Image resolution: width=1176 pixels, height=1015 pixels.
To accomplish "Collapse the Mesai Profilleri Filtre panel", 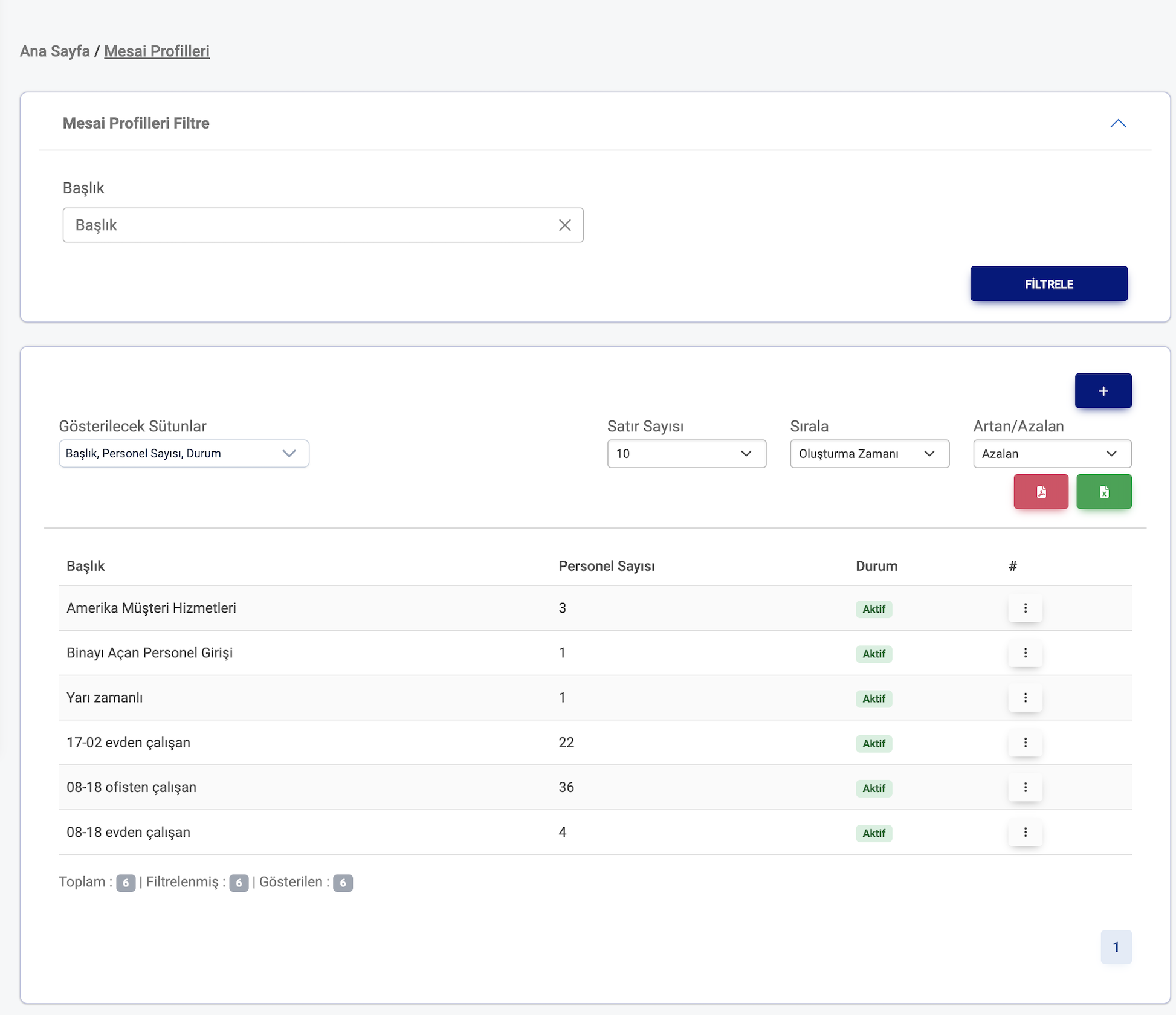I will tap(1118, 123).
